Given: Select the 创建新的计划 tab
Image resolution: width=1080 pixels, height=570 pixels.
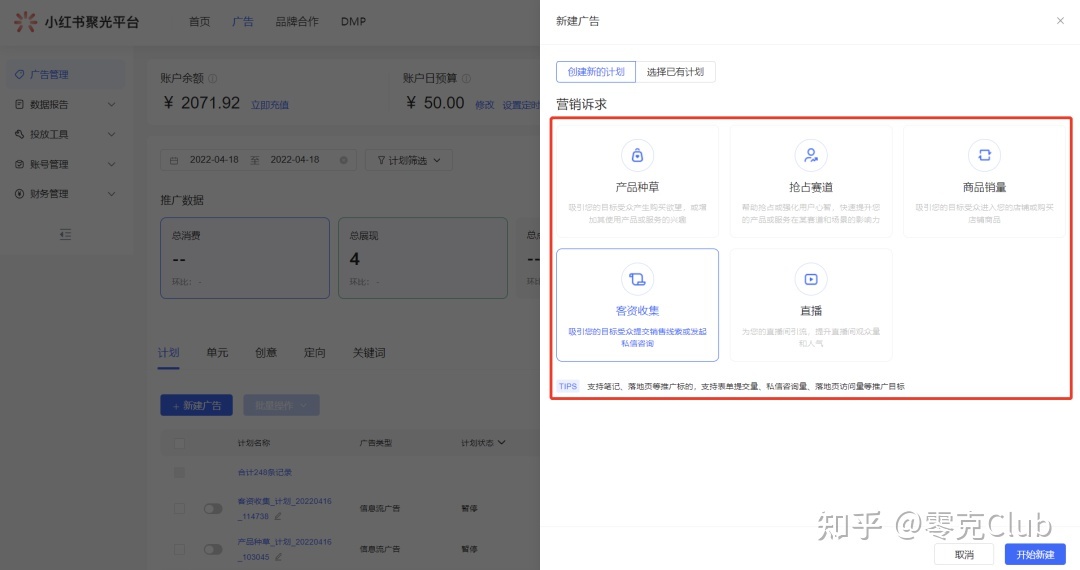Looking at the screenshot, I should pyautogui.click(x=596, y=72).
